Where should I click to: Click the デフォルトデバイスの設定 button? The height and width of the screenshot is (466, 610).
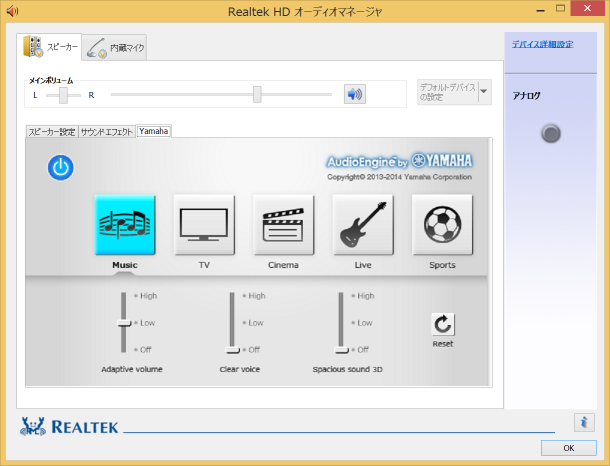448,92
